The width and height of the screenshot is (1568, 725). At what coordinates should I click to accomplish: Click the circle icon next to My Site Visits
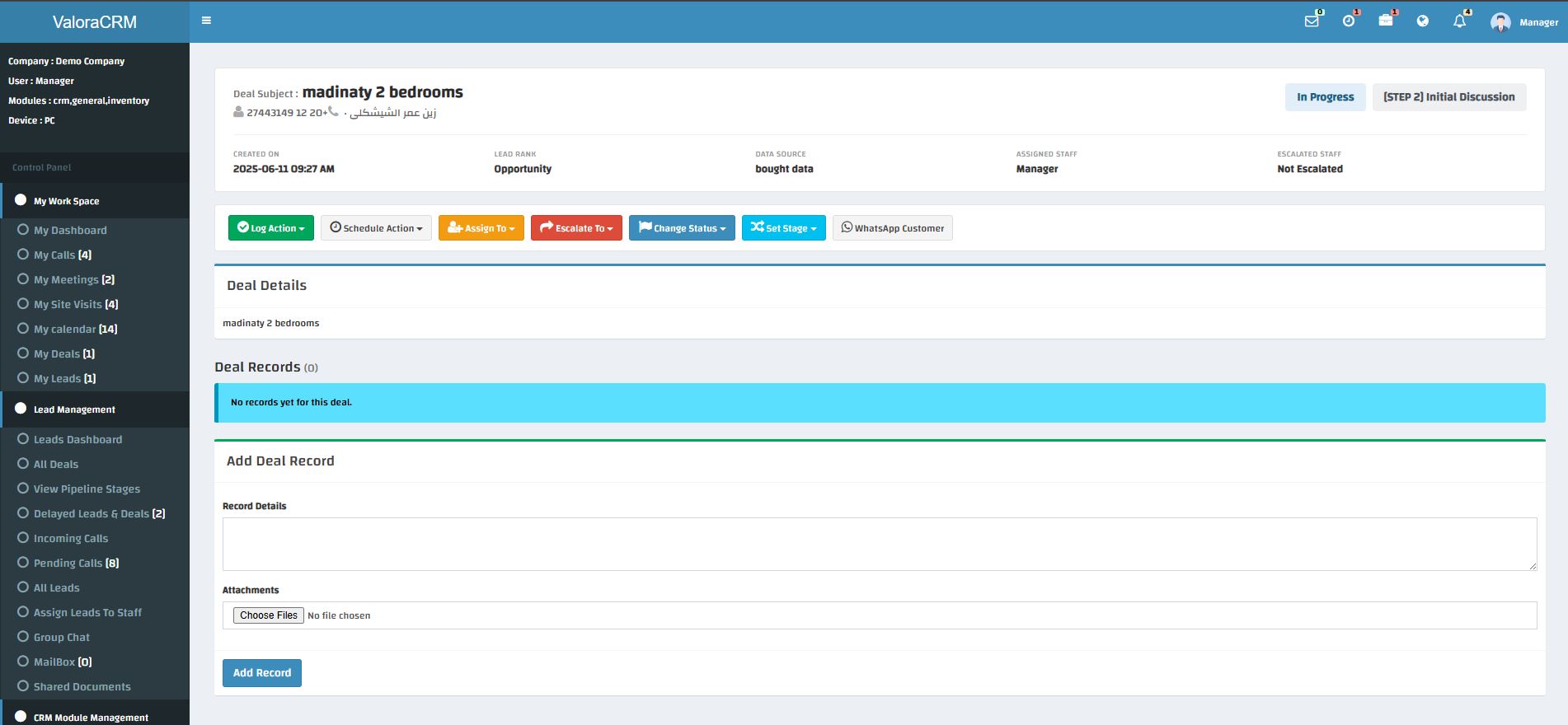tap(23, 304)
